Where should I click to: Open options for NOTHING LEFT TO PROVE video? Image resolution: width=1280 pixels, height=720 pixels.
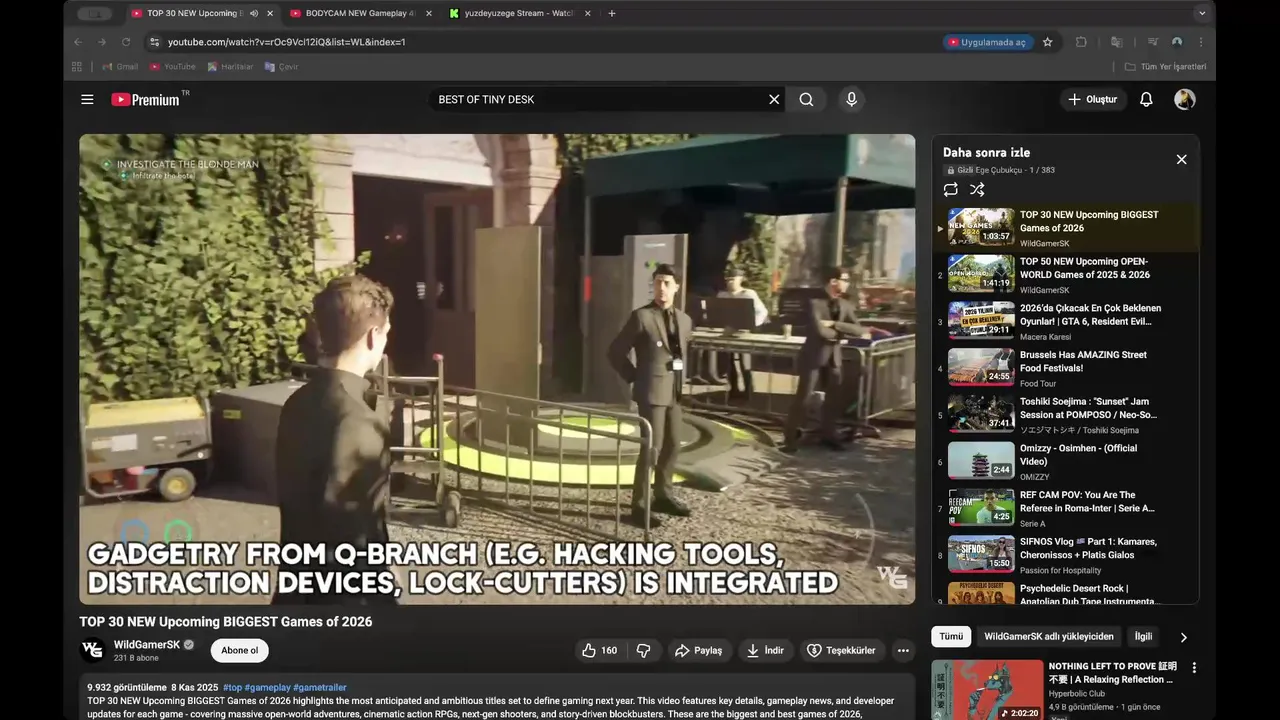point(1193,667)
